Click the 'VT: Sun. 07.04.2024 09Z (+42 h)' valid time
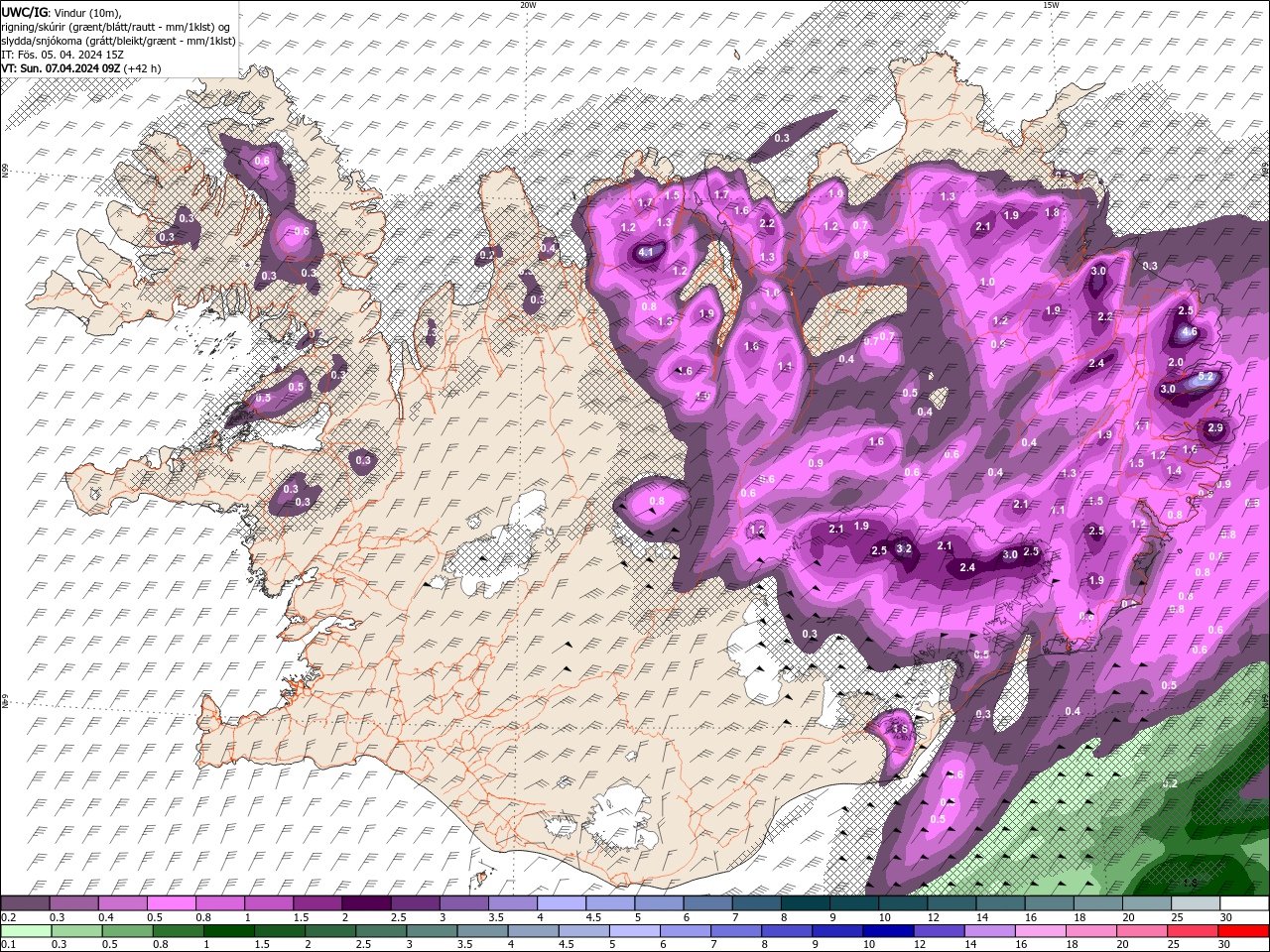 point(81,68)
